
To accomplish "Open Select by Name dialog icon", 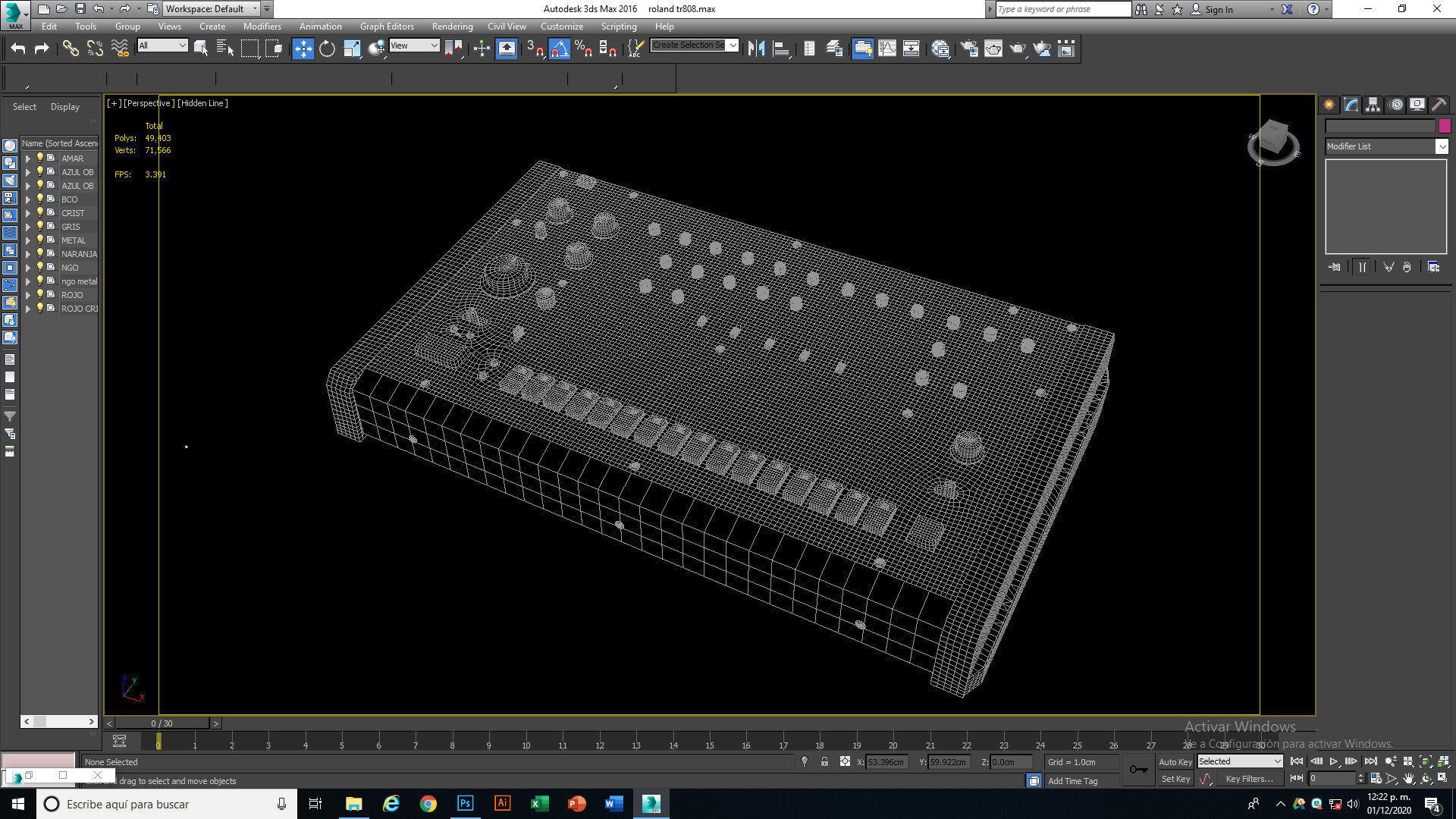I will [225, 49].
